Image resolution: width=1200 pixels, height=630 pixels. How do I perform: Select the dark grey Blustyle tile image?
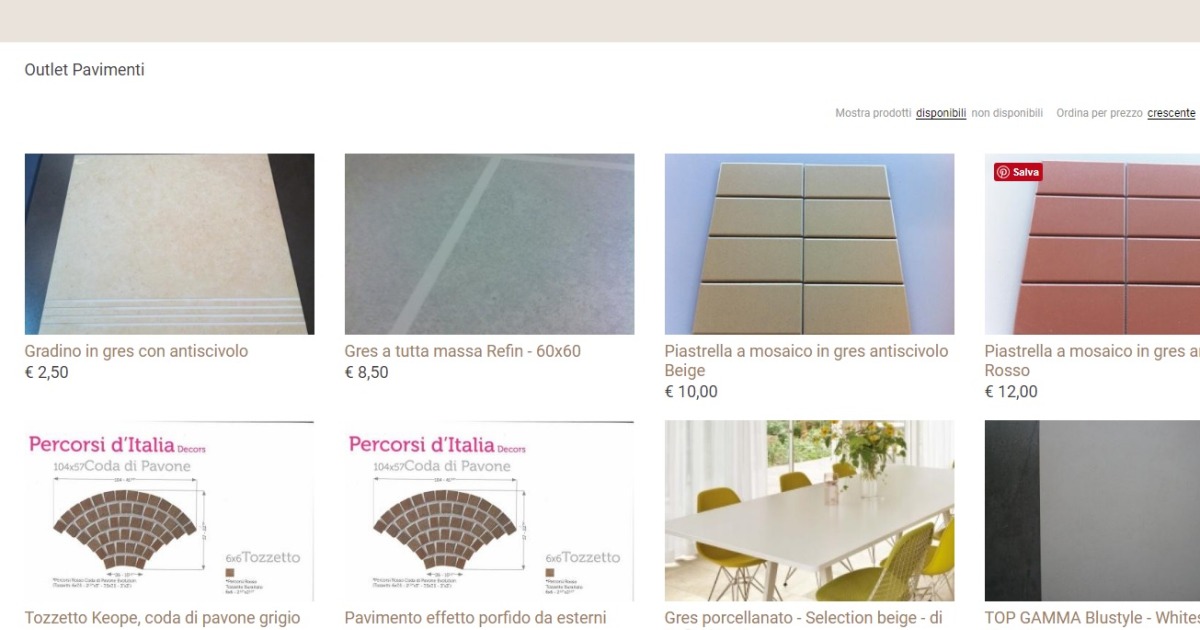[x=1092, y=511]
